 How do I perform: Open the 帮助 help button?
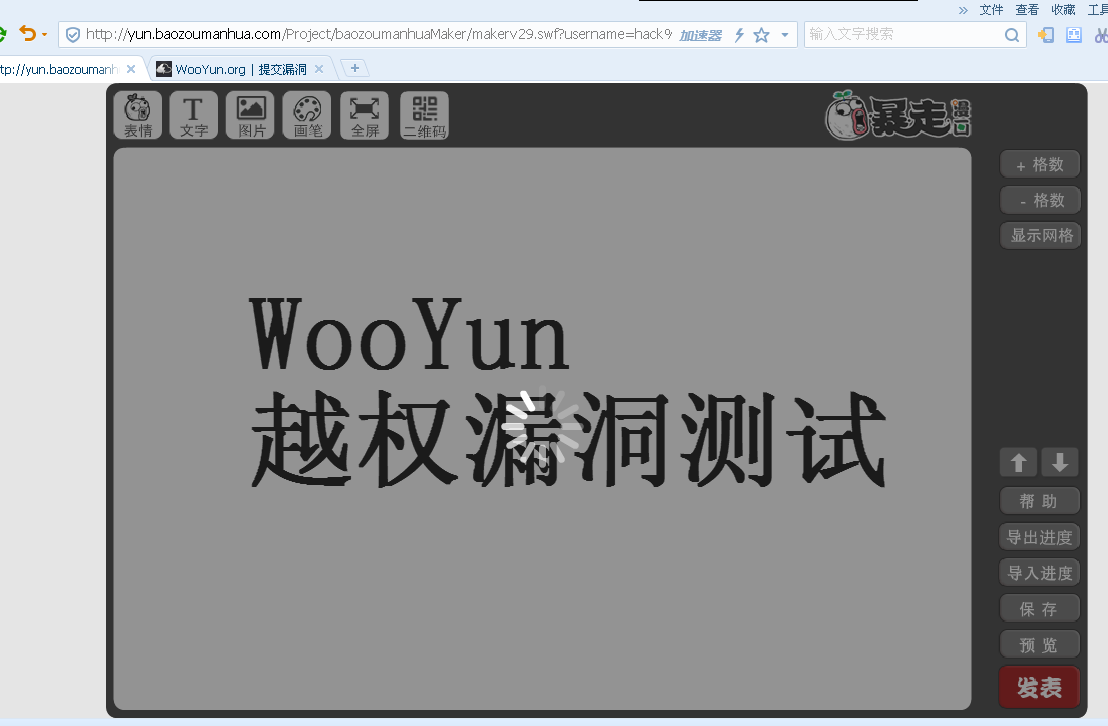point(1039,501)
